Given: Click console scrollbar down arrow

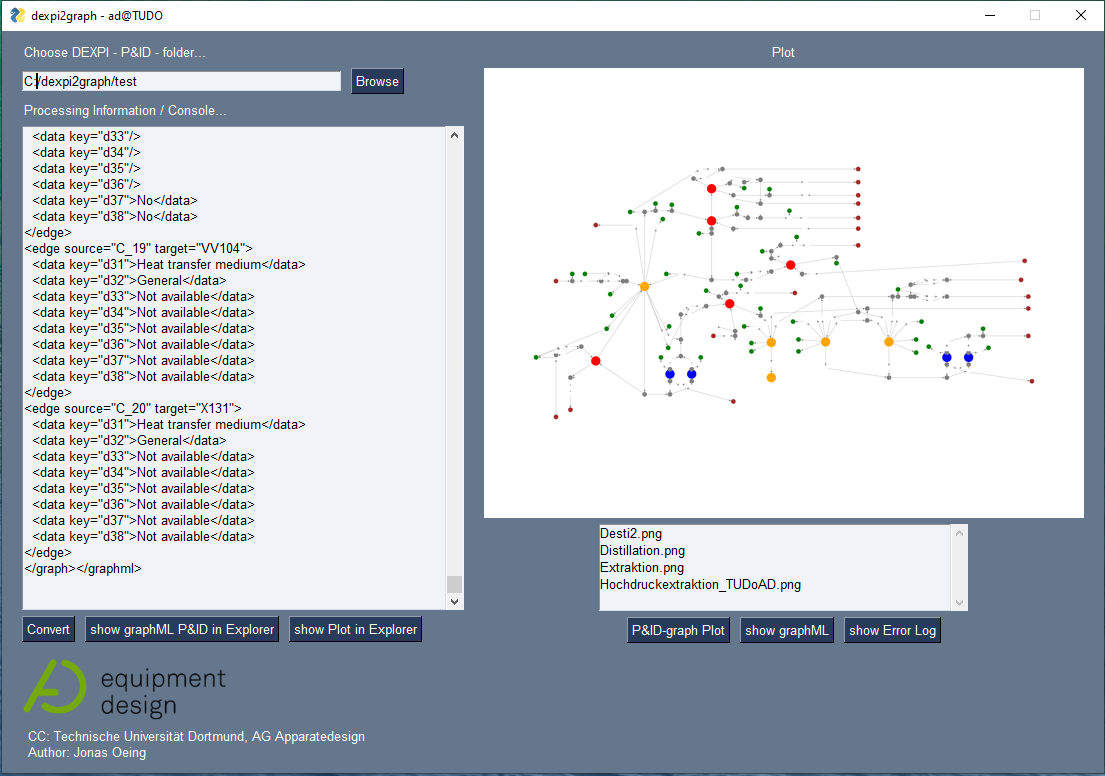Looking at the screenshot, I should click(455, 601).
